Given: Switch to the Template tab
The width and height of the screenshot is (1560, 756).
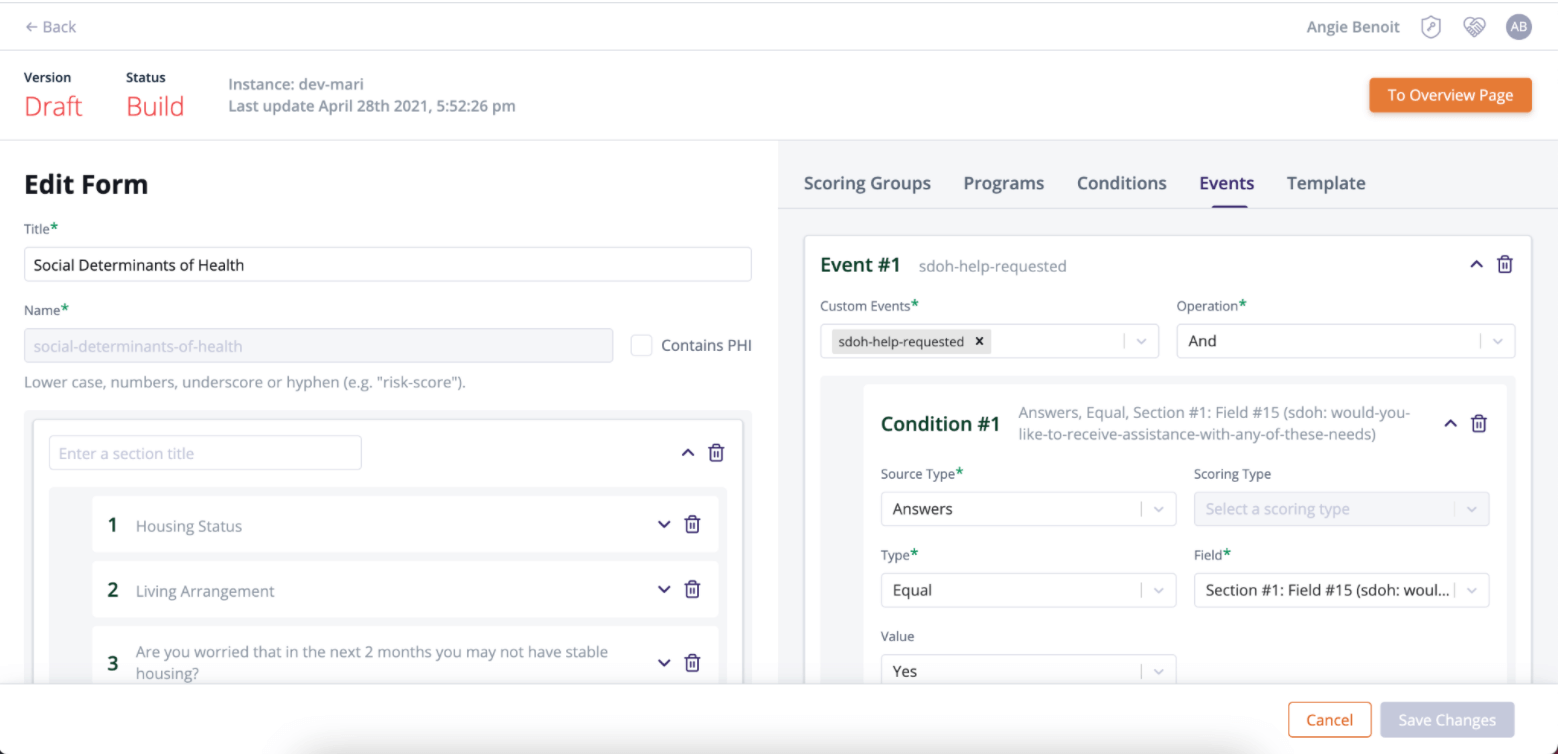Looking at the screenshot, I should click(x=1326, y=183).
